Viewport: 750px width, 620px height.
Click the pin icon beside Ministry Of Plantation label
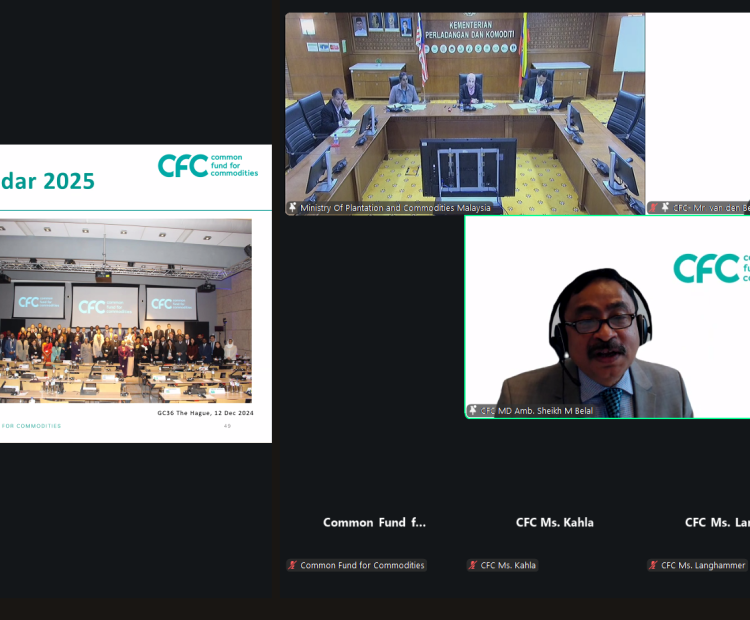coord(293,208)
